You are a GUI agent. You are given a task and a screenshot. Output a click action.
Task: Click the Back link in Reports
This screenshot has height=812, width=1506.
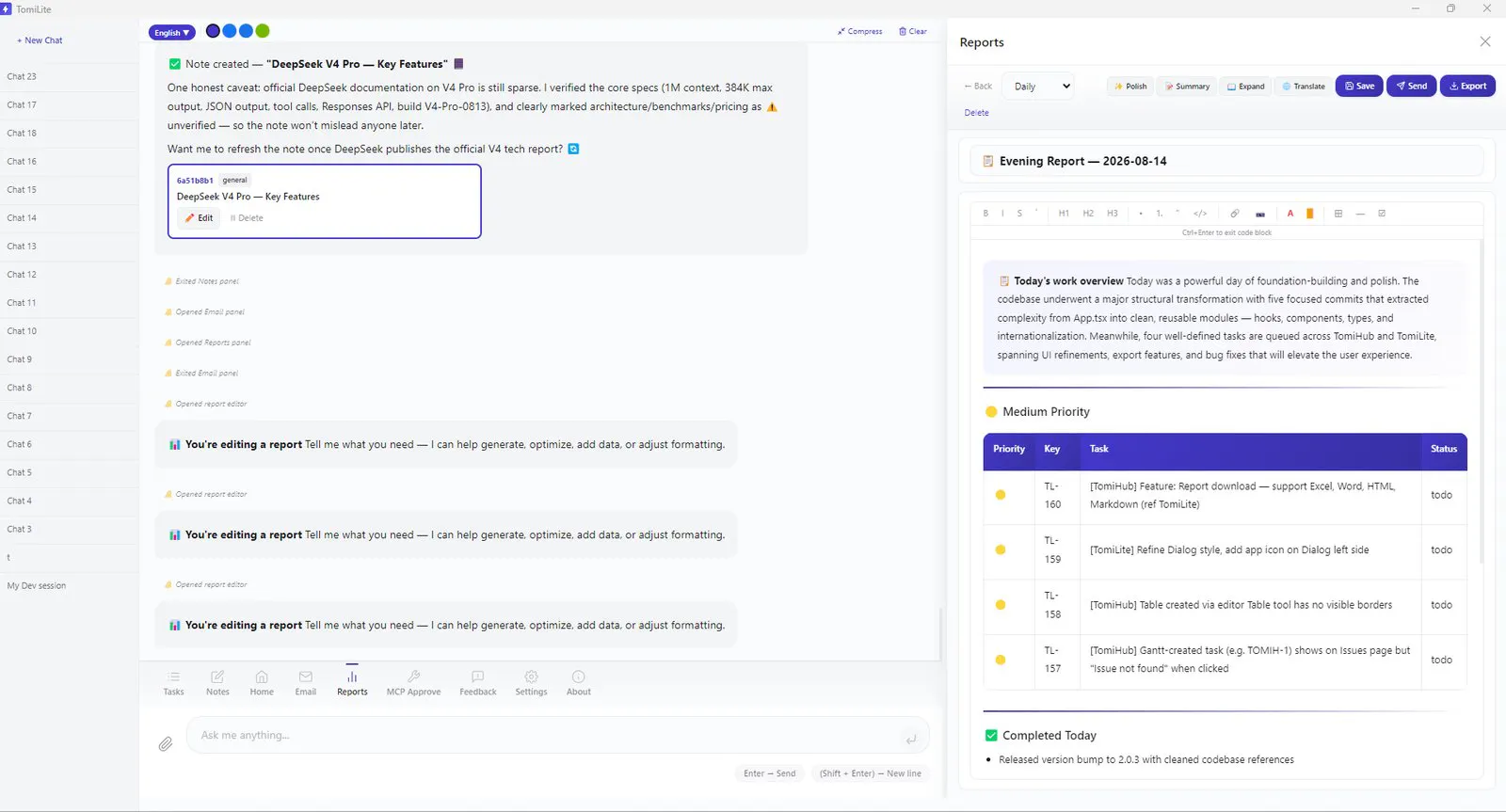[978, 87]
